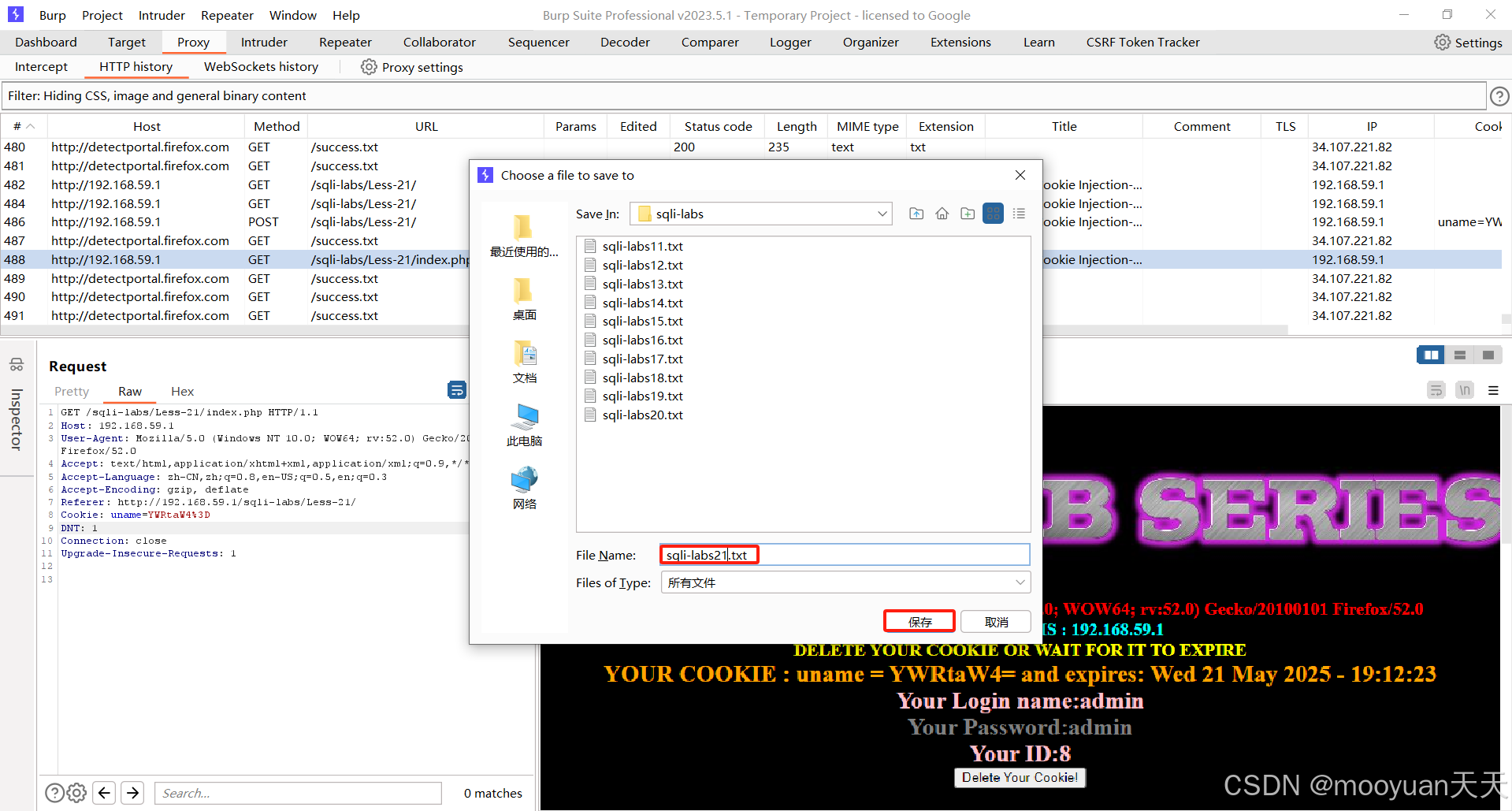The width and height of the screenshot is (1512, 811).
Task: Open the Window menu
Action: tap(293, 15)
